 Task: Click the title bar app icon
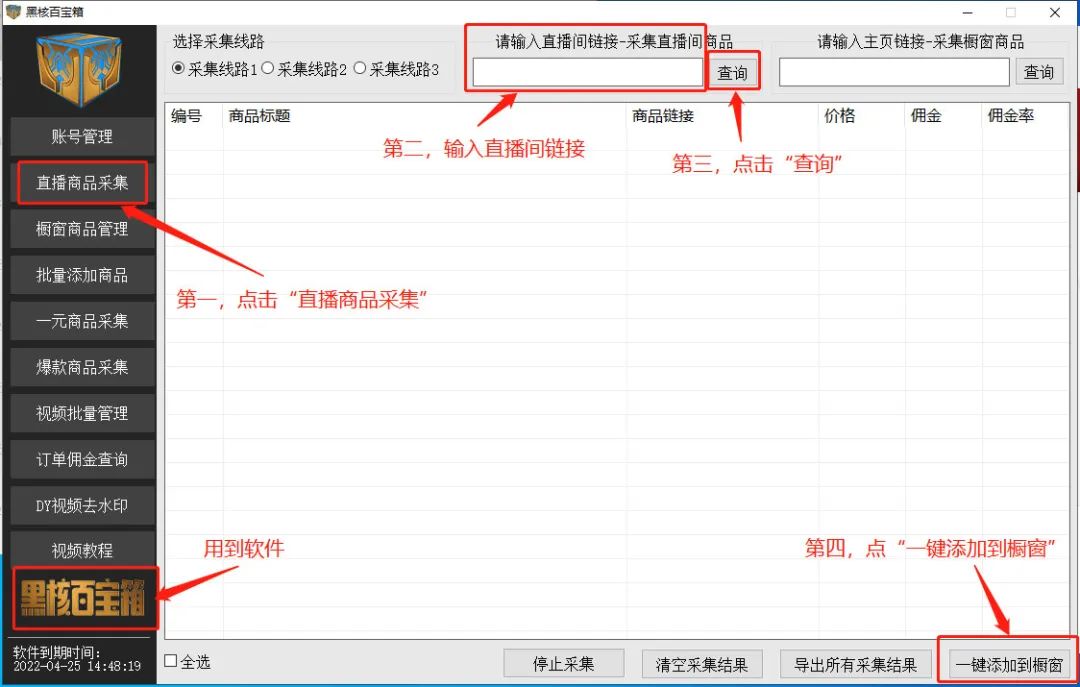[13, 11]
